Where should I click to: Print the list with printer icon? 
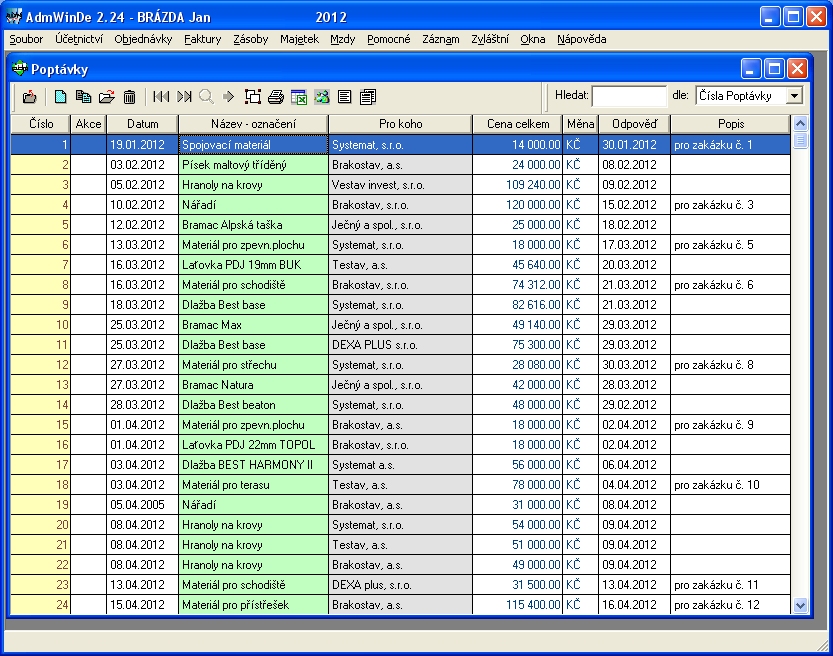tap(276, 97)
